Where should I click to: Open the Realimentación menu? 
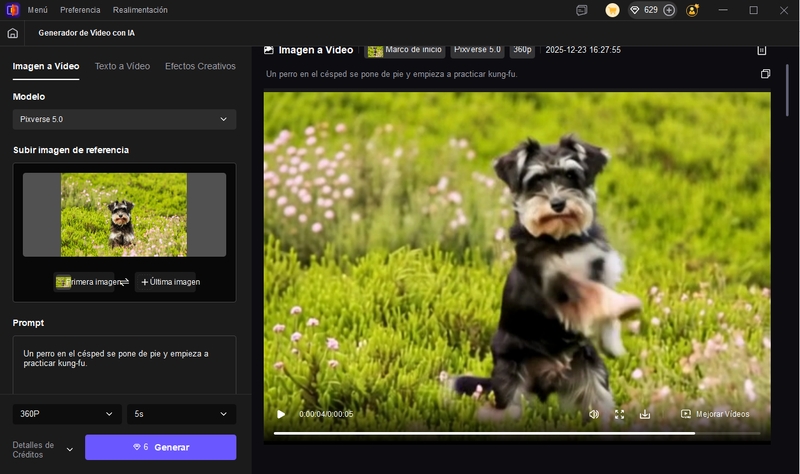pos(140,10)
